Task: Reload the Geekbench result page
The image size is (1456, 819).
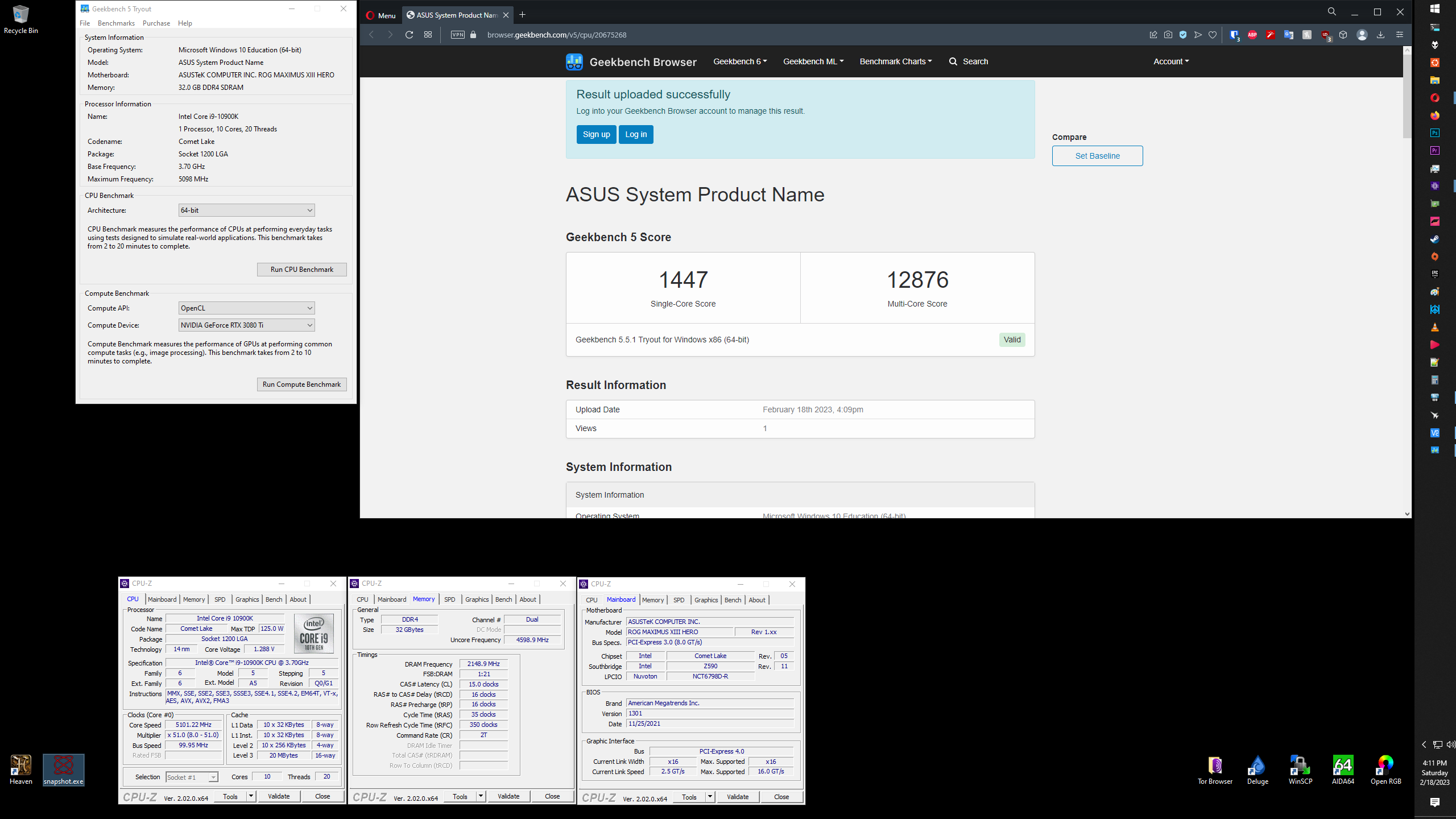Action: [x=409, y=35]
